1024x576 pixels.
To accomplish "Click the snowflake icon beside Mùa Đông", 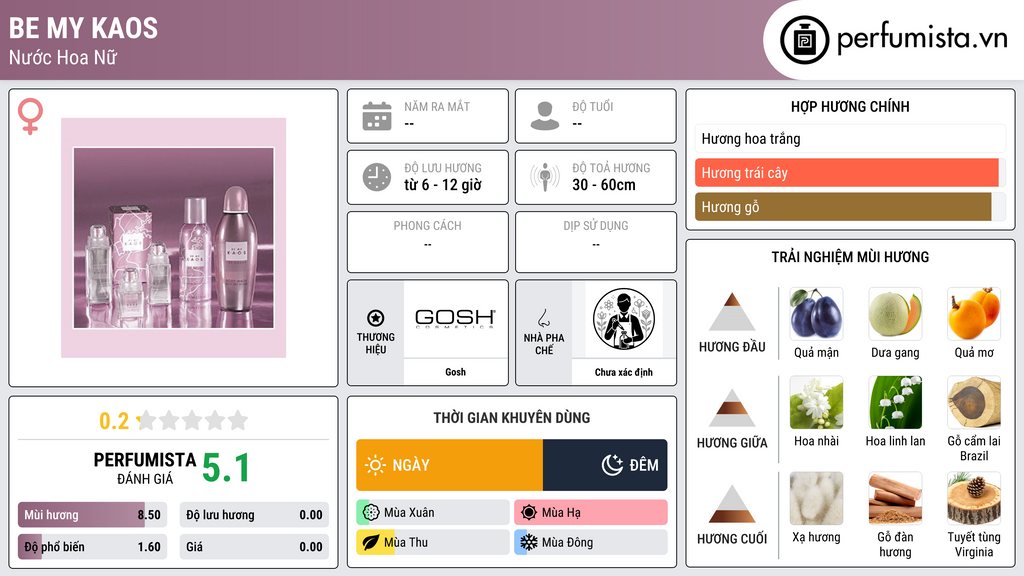I will click(529, 542).
